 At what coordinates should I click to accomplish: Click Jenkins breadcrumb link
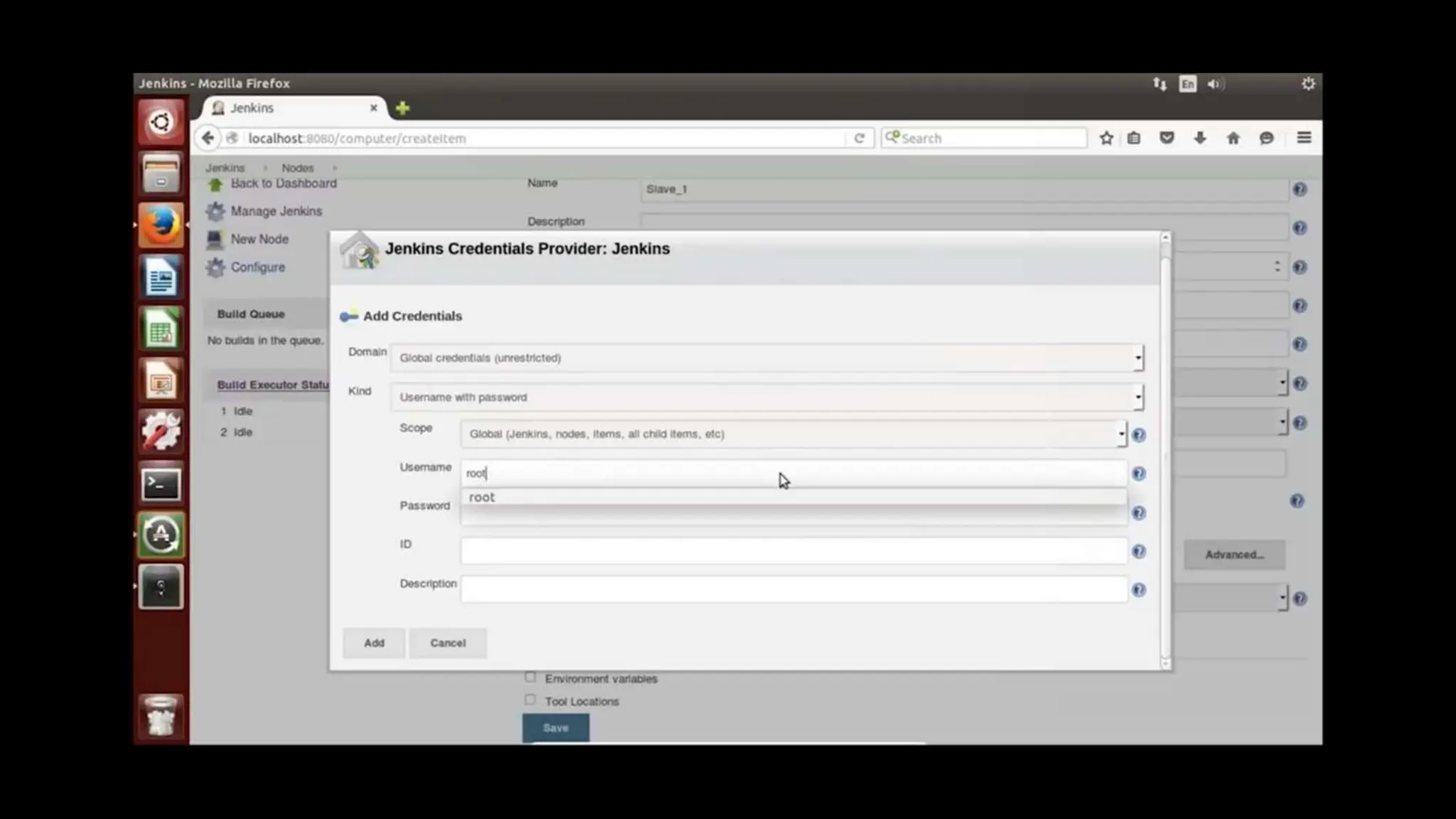225,168
